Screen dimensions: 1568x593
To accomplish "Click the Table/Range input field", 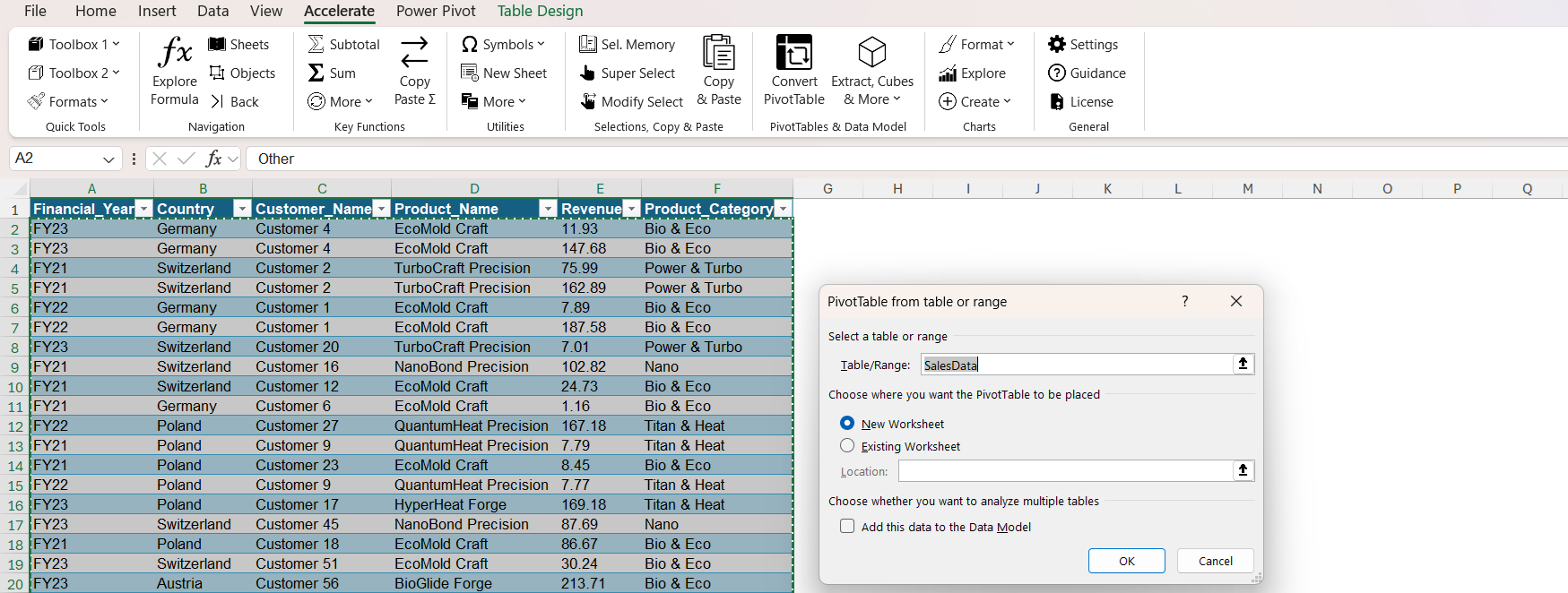I will (1076, 365).
